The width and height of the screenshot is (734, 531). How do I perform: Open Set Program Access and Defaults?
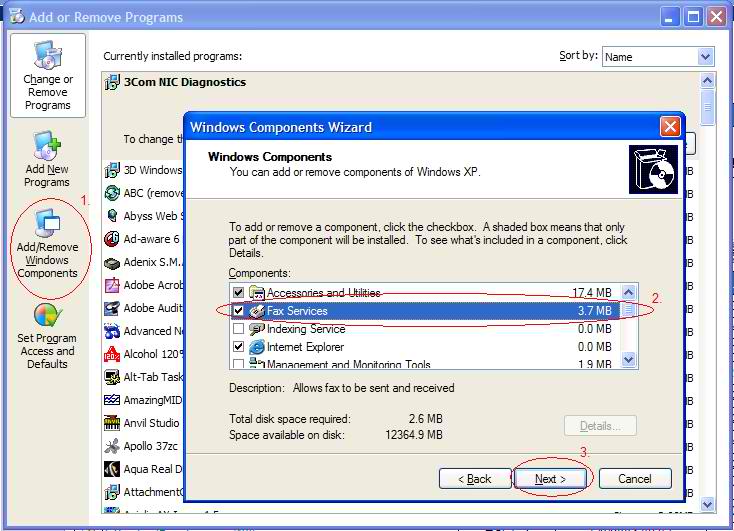(x=47, y=336)
